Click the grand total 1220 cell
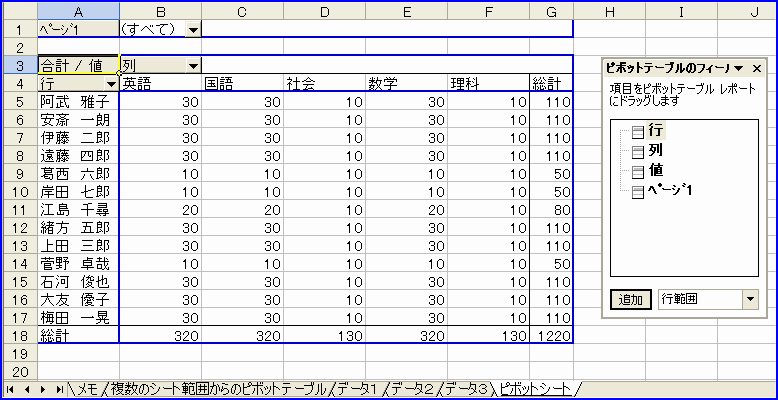 551,335
